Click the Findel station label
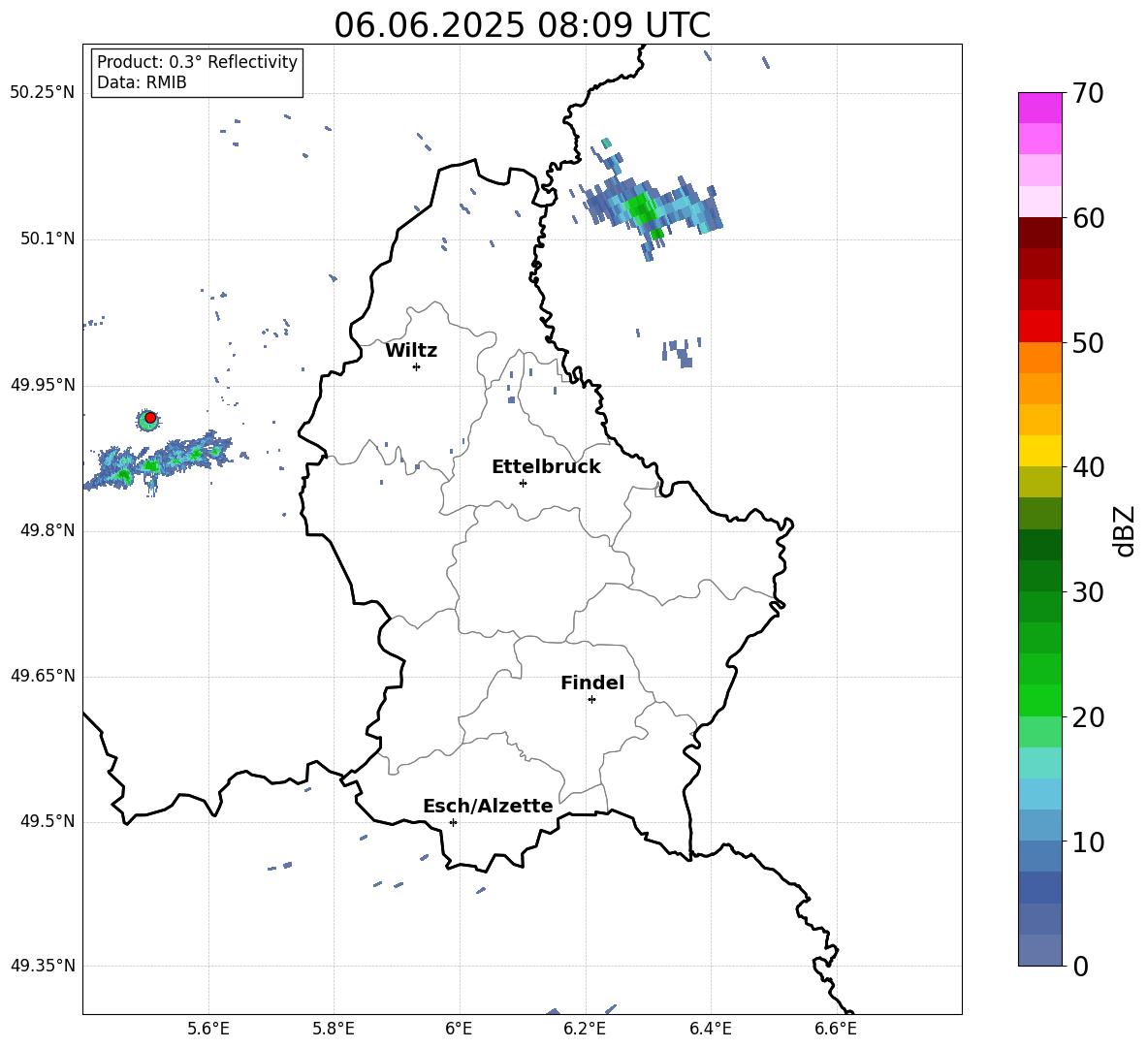1148x1048 pixels. 592,683
